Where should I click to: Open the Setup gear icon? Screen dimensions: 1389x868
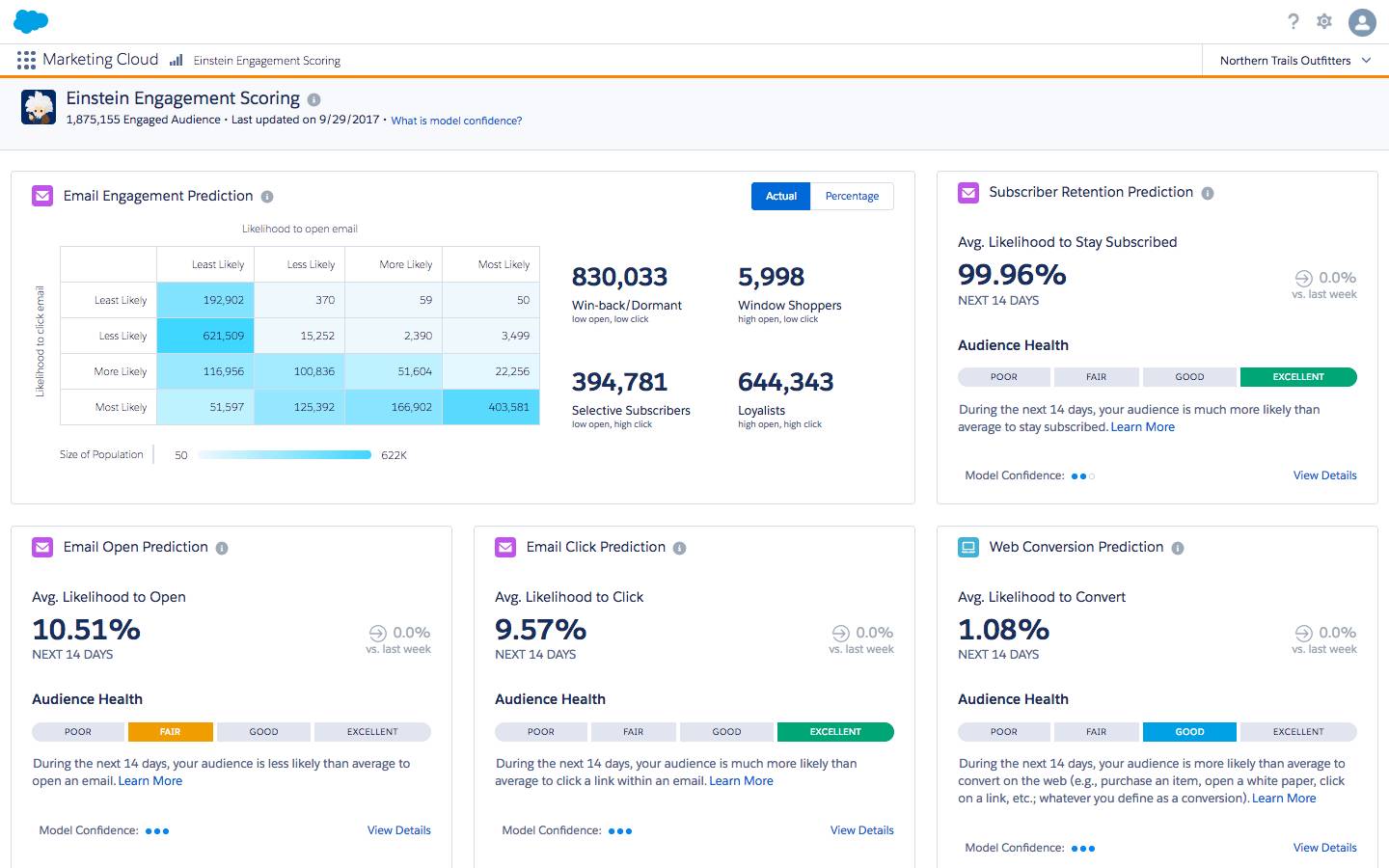[x=1324, y=21]
